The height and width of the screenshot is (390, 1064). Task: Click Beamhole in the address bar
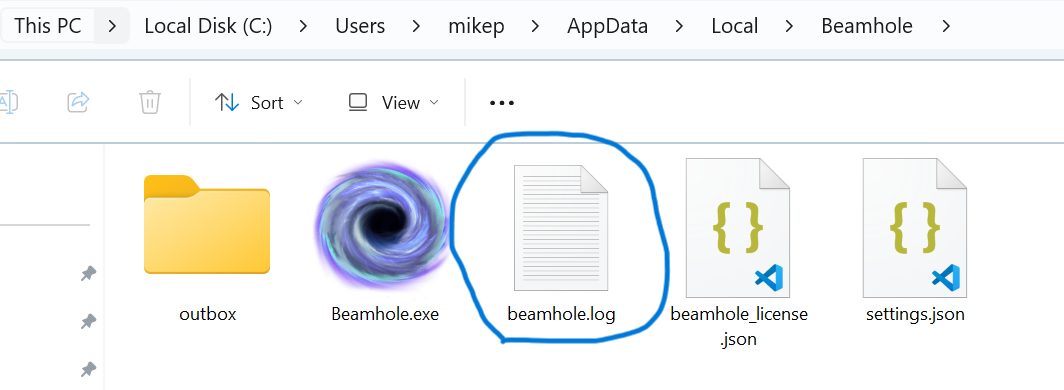[867, 26]
